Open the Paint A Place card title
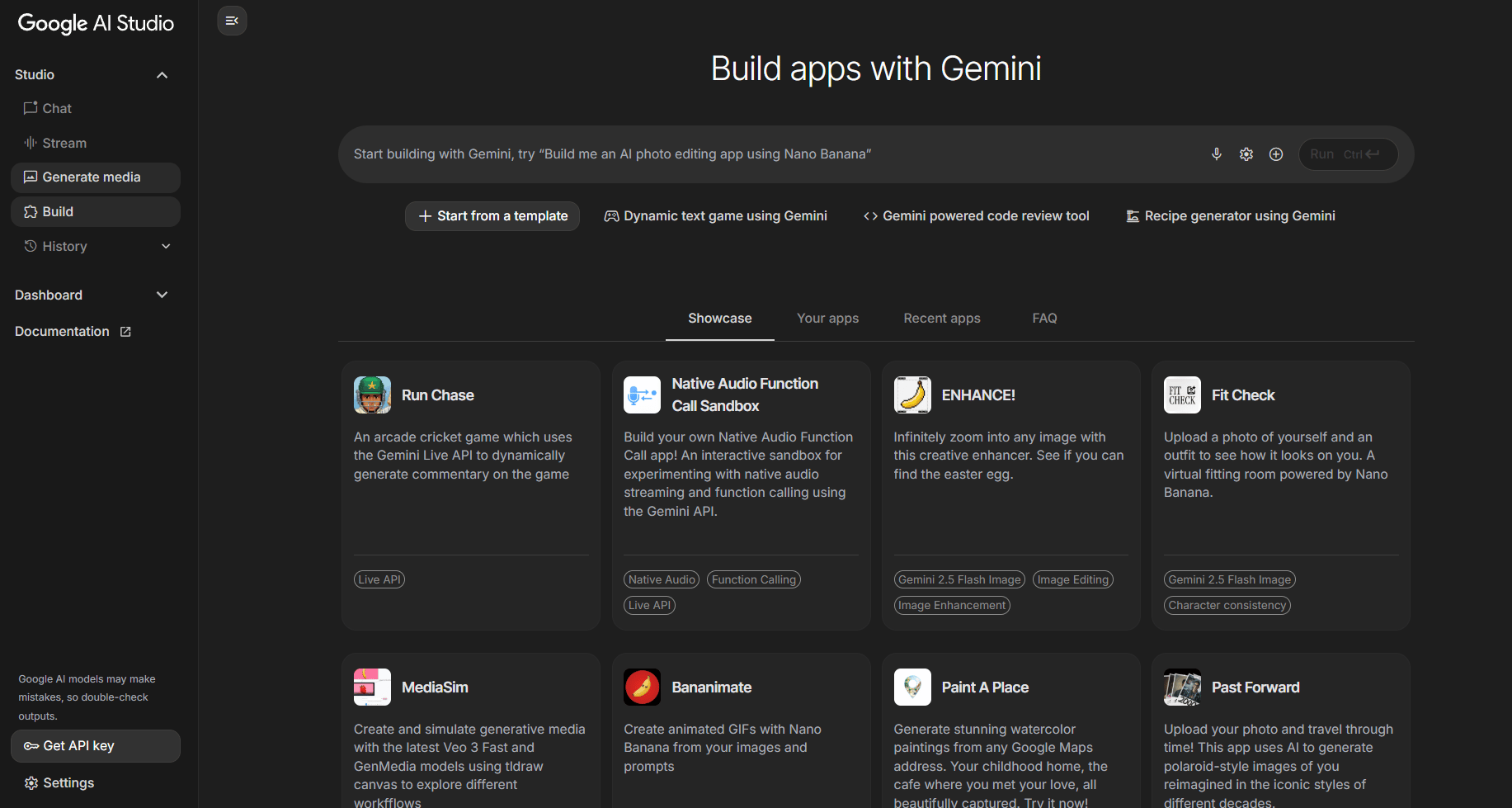1512x808 pixels. click(985, 688)
